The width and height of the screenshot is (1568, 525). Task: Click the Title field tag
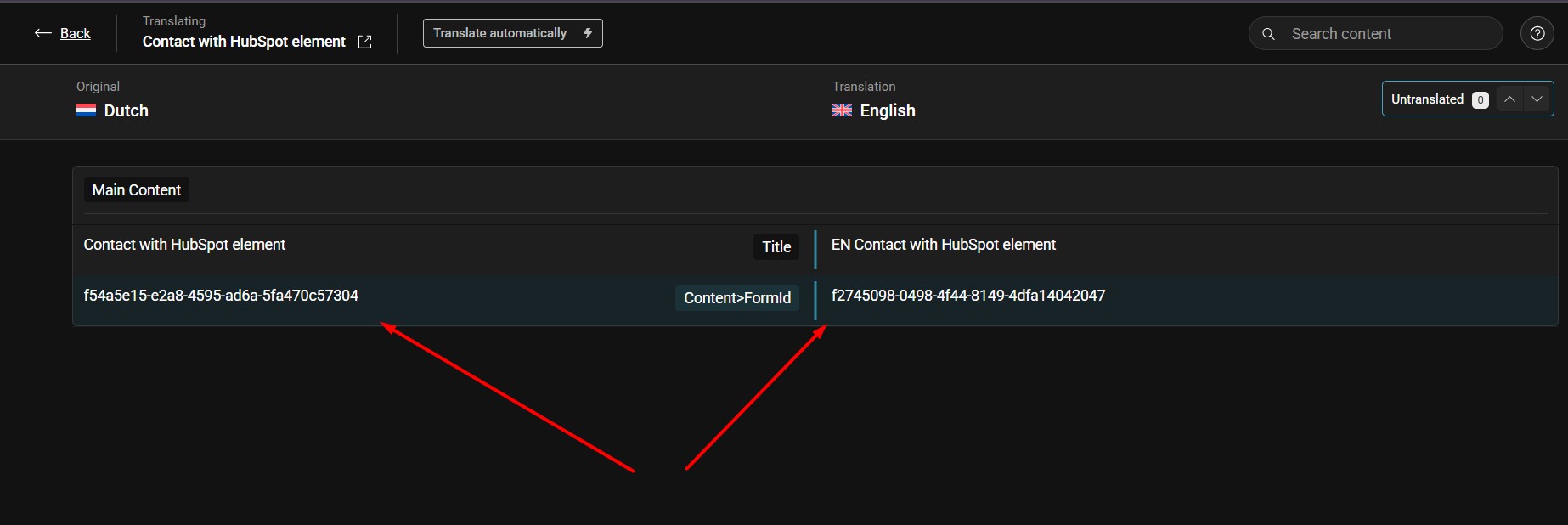click(776, 247)
